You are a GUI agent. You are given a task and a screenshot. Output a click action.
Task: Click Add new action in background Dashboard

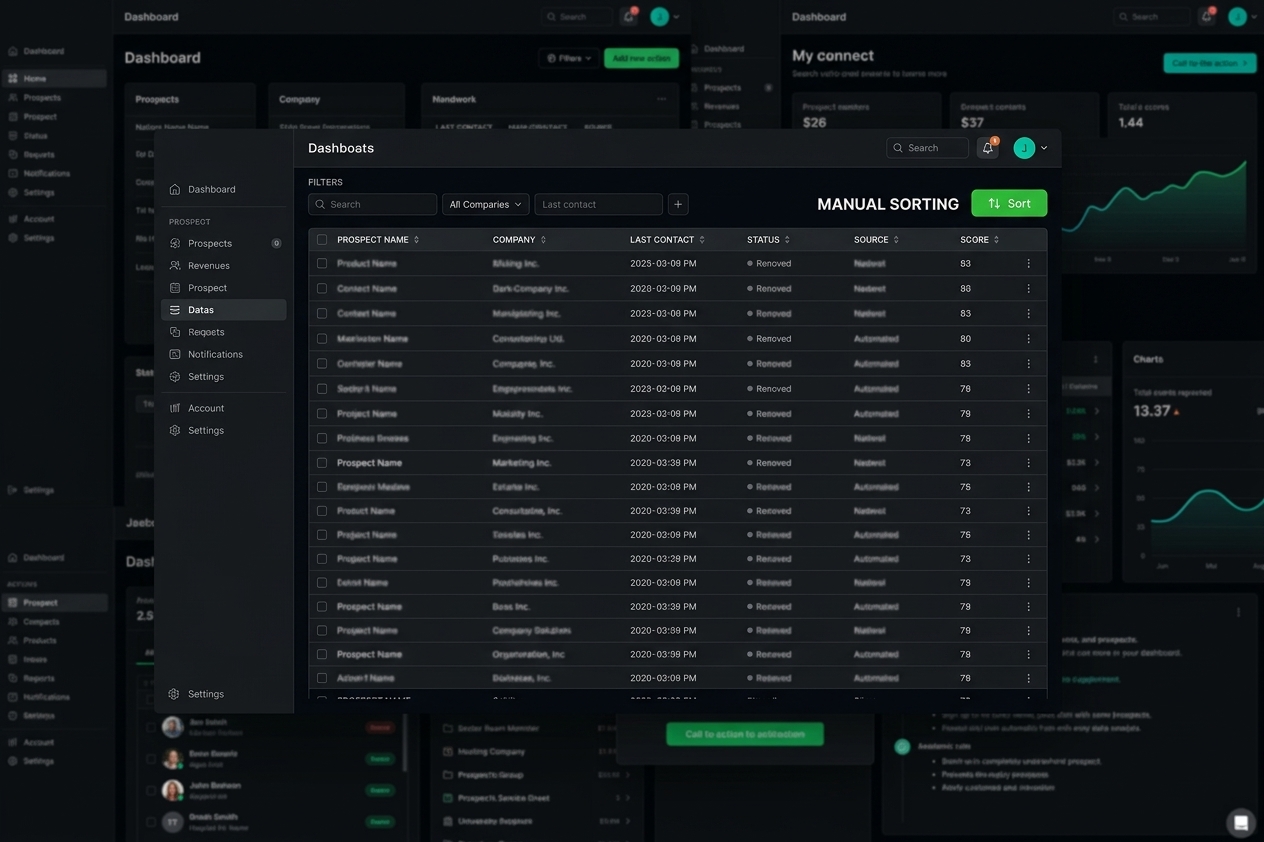click(641, 58)
